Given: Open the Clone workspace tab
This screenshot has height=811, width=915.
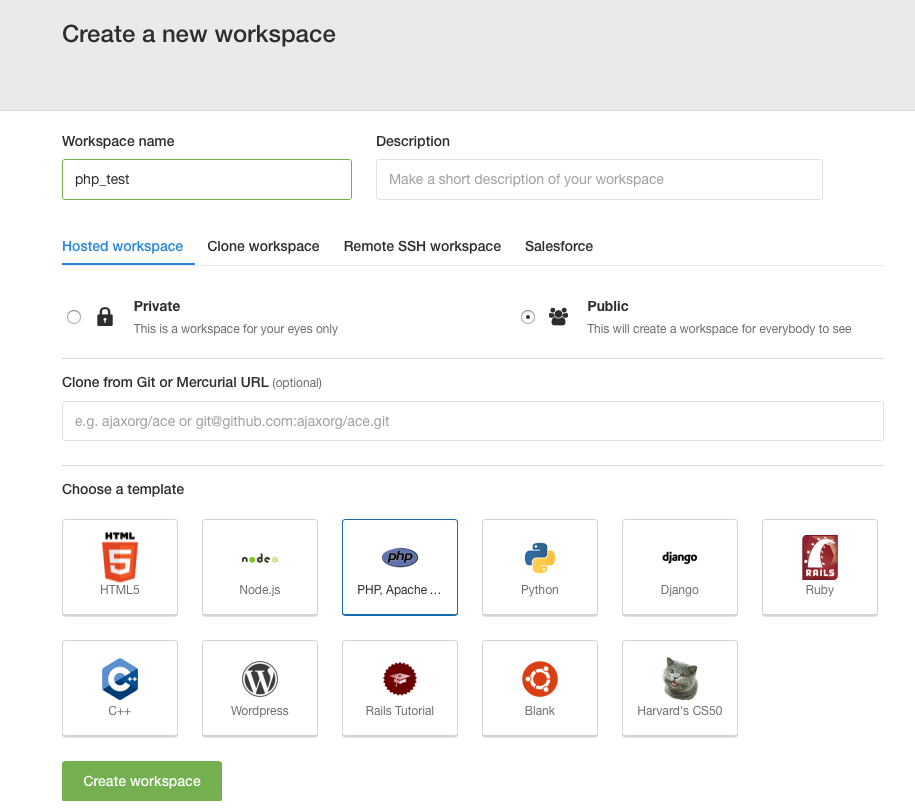Looking at the screenshot, I should pyautogui.click(x=263, y=246).
